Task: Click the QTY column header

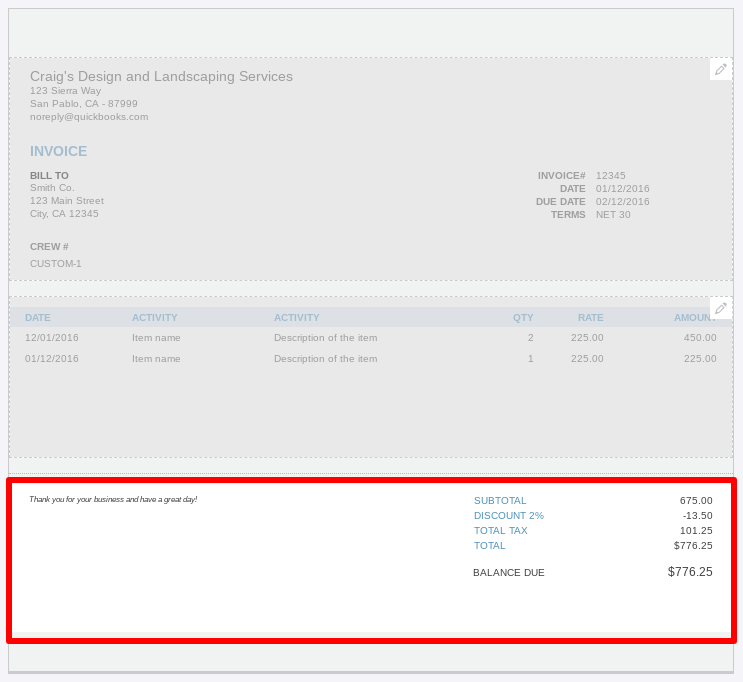Action: pyautogui.click(x=523, y=318)
